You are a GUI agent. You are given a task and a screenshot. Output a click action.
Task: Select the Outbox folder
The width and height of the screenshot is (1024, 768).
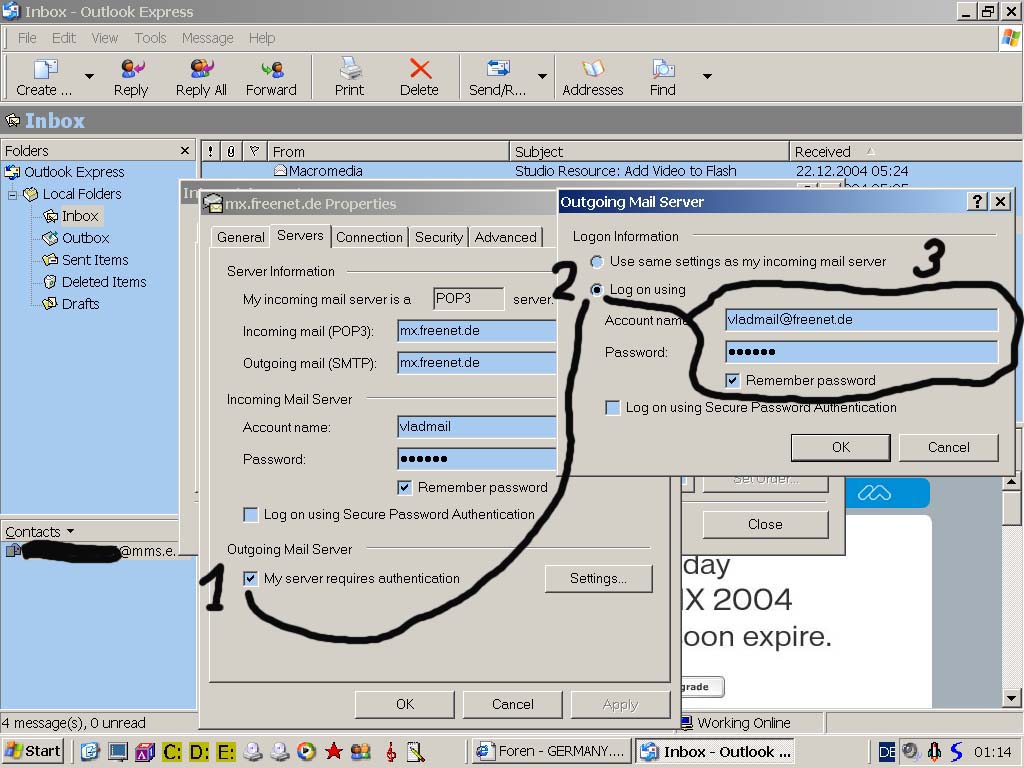(85, 238)
